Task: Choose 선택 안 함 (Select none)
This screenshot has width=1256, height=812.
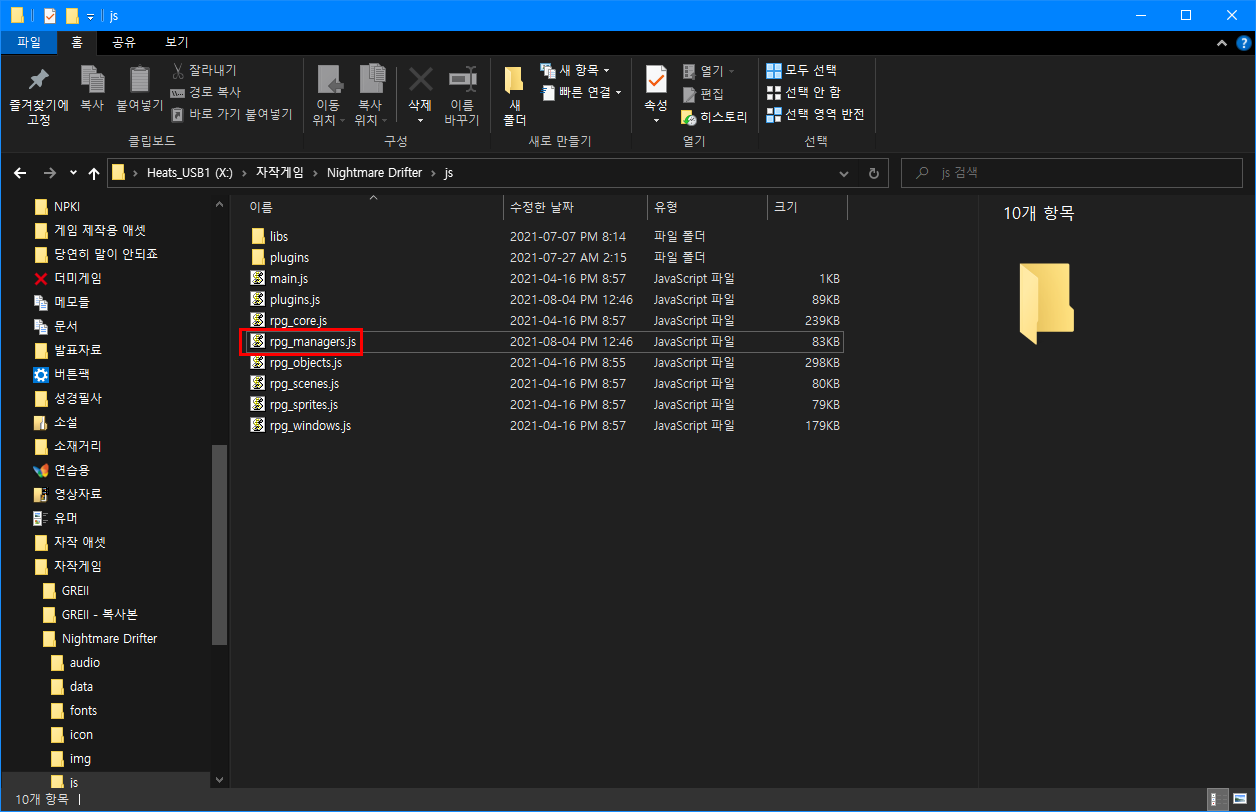Action: [x=804, y=92]
